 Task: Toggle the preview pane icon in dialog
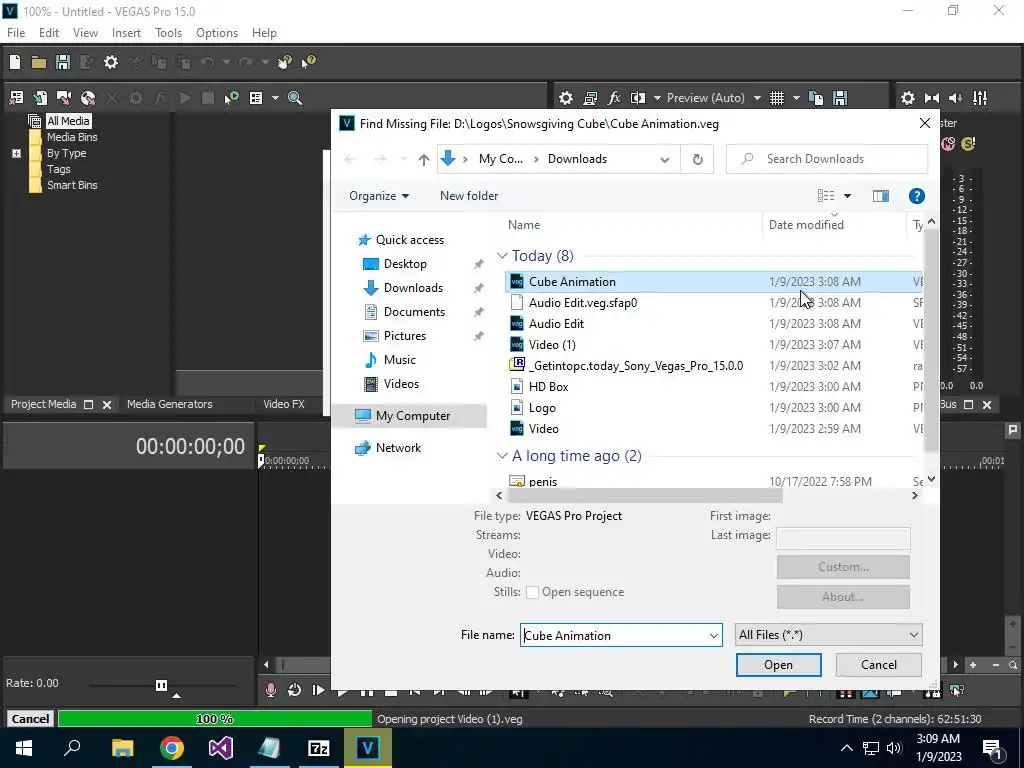(880, 196)
